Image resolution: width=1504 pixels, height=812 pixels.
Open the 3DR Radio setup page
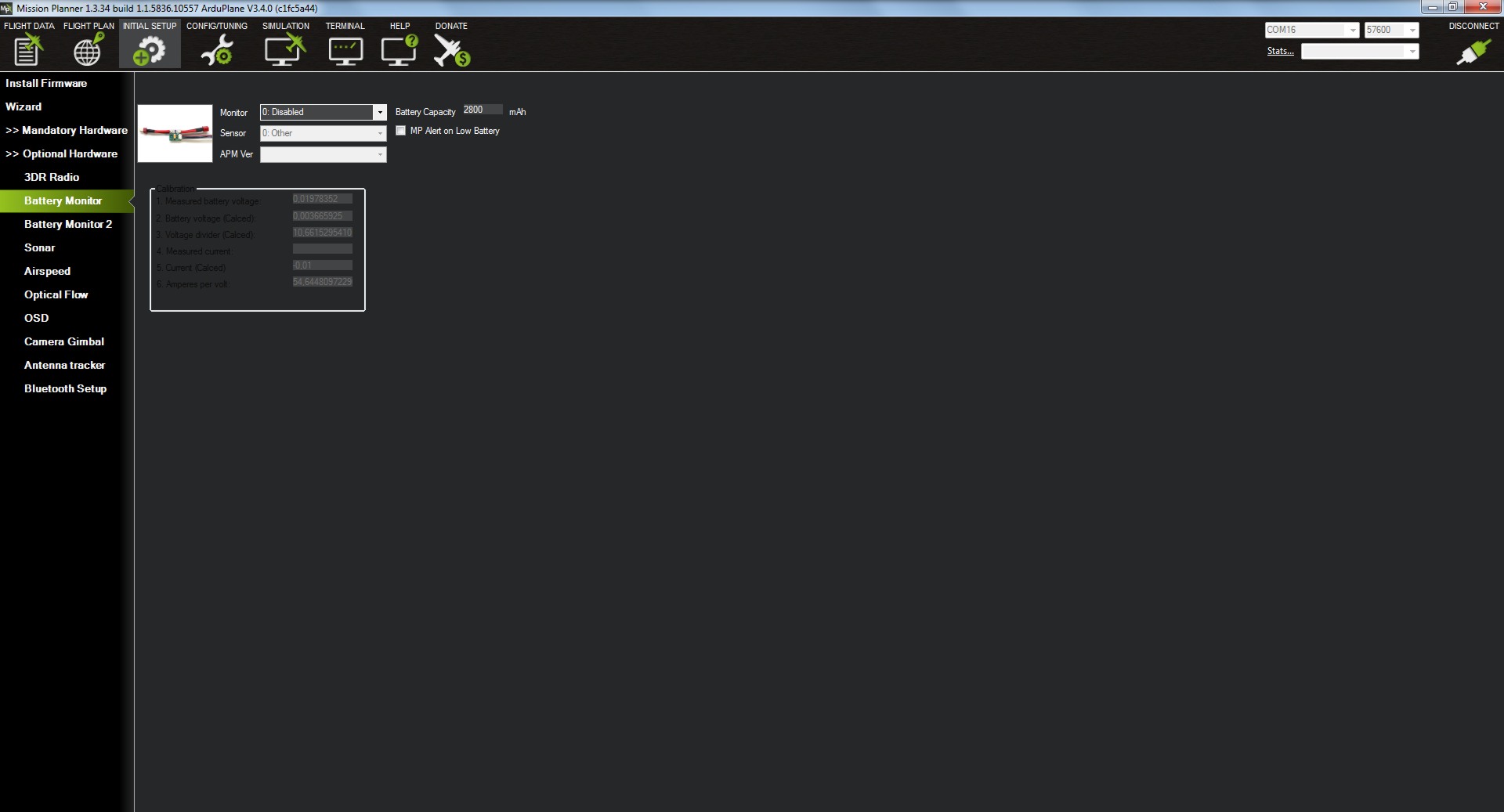[x=52, y=177]
